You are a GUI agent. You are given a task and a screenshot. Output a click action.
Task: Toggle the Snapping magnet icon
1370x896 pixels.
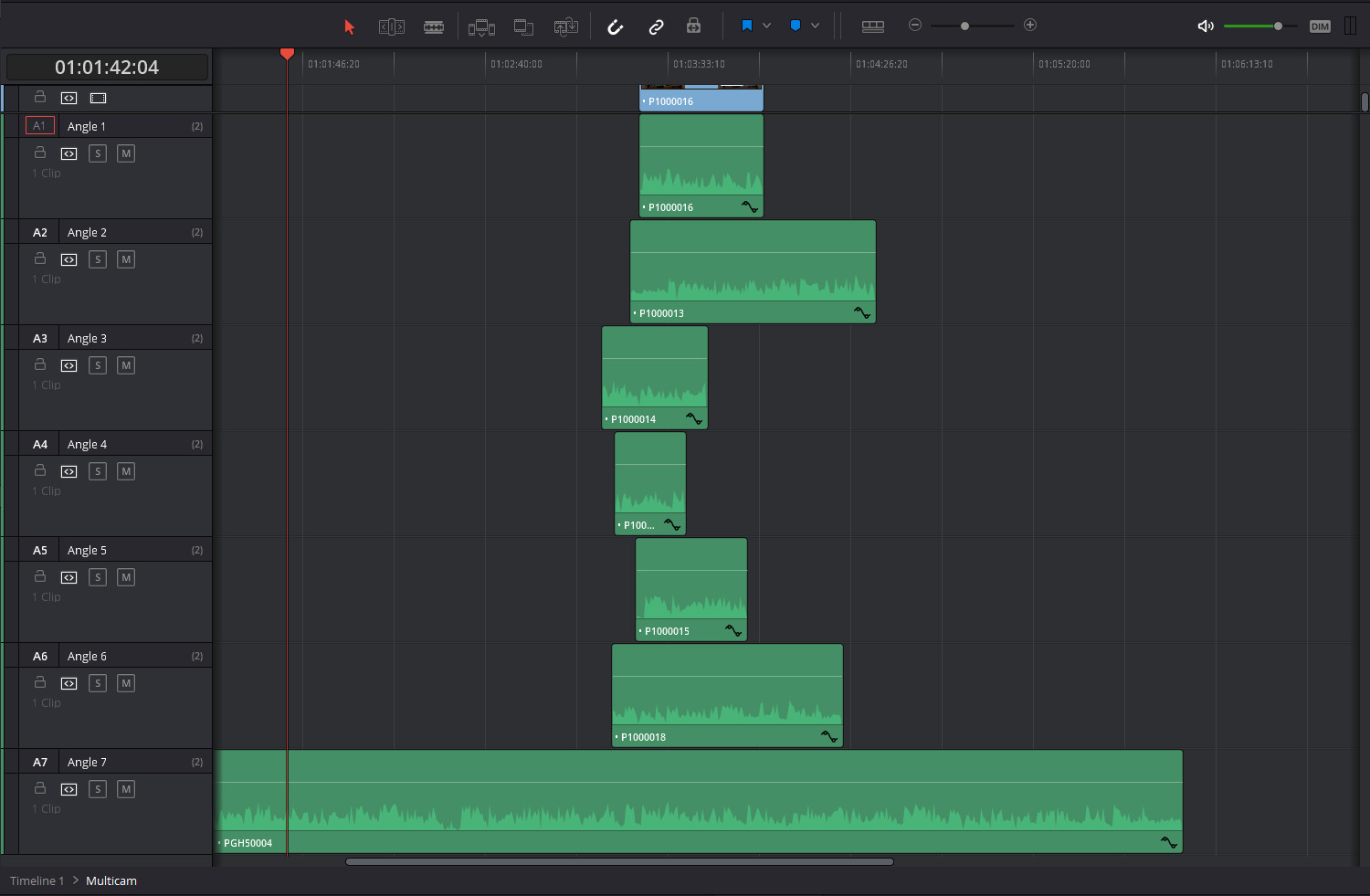[615, 26]
